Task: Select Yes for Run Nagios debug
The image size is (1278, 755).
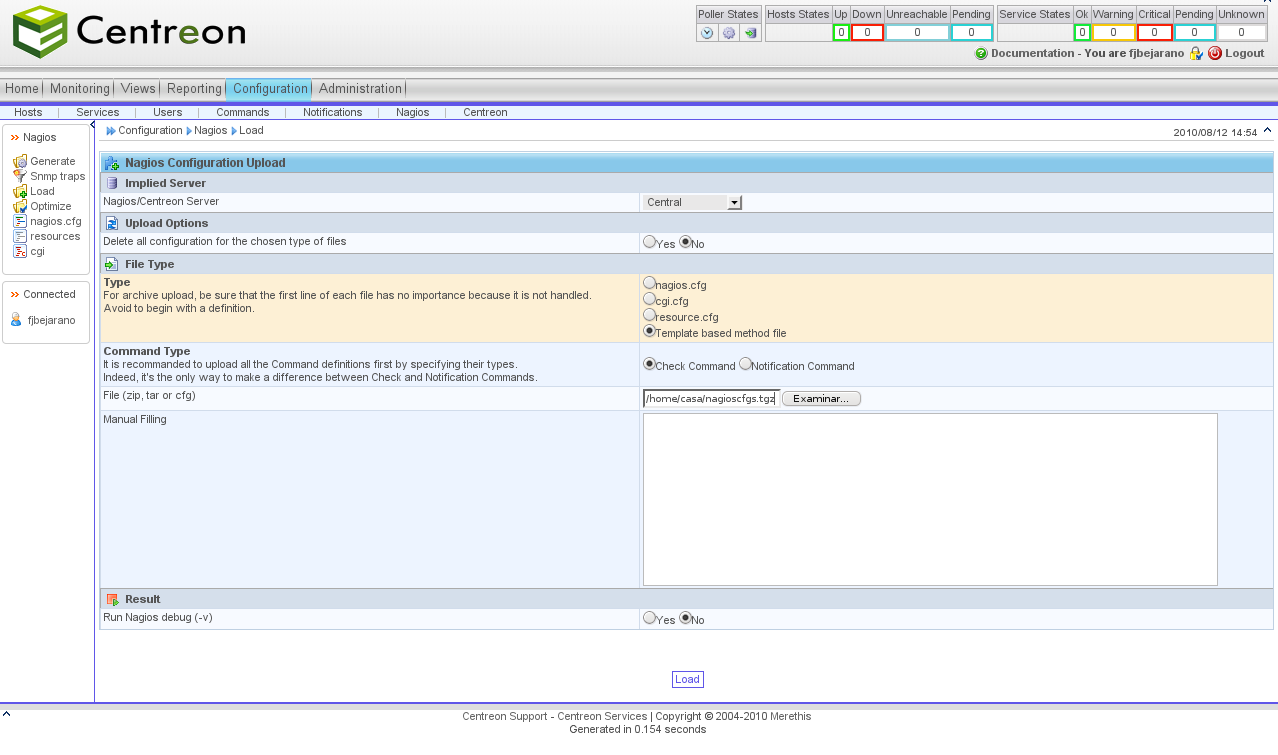Action: point(649,618)
